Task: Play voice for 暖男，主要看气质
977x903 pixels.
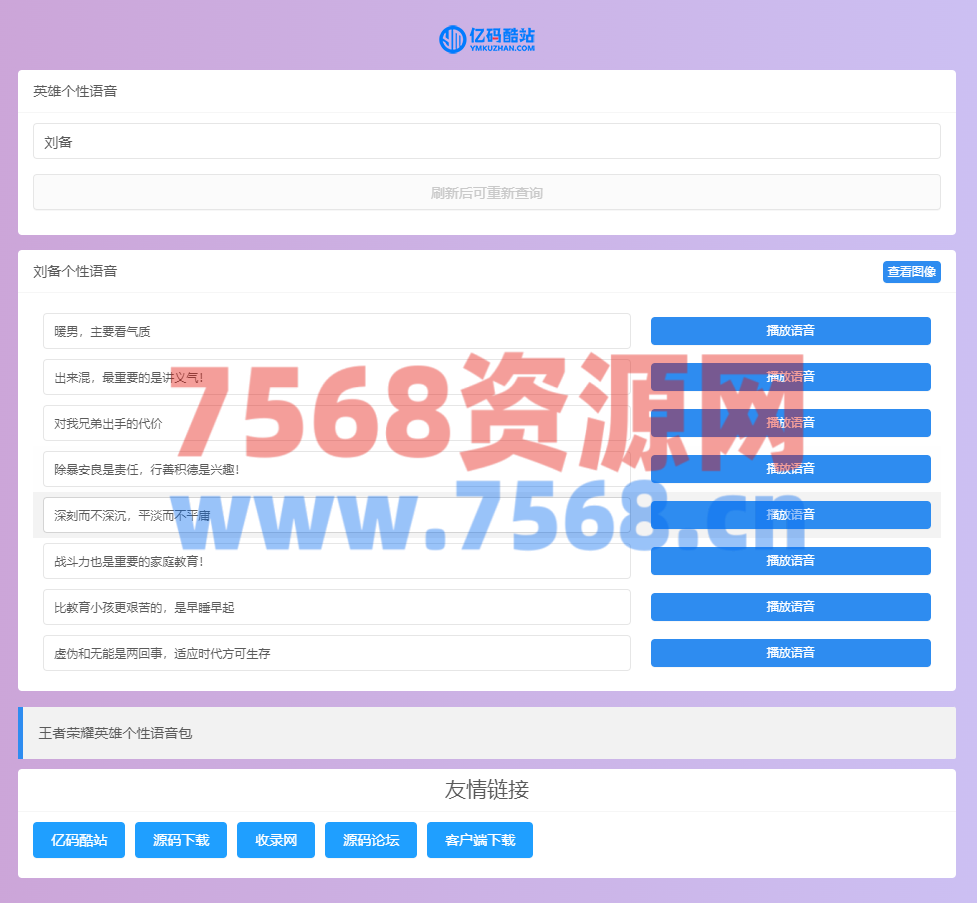Action: 790,331
